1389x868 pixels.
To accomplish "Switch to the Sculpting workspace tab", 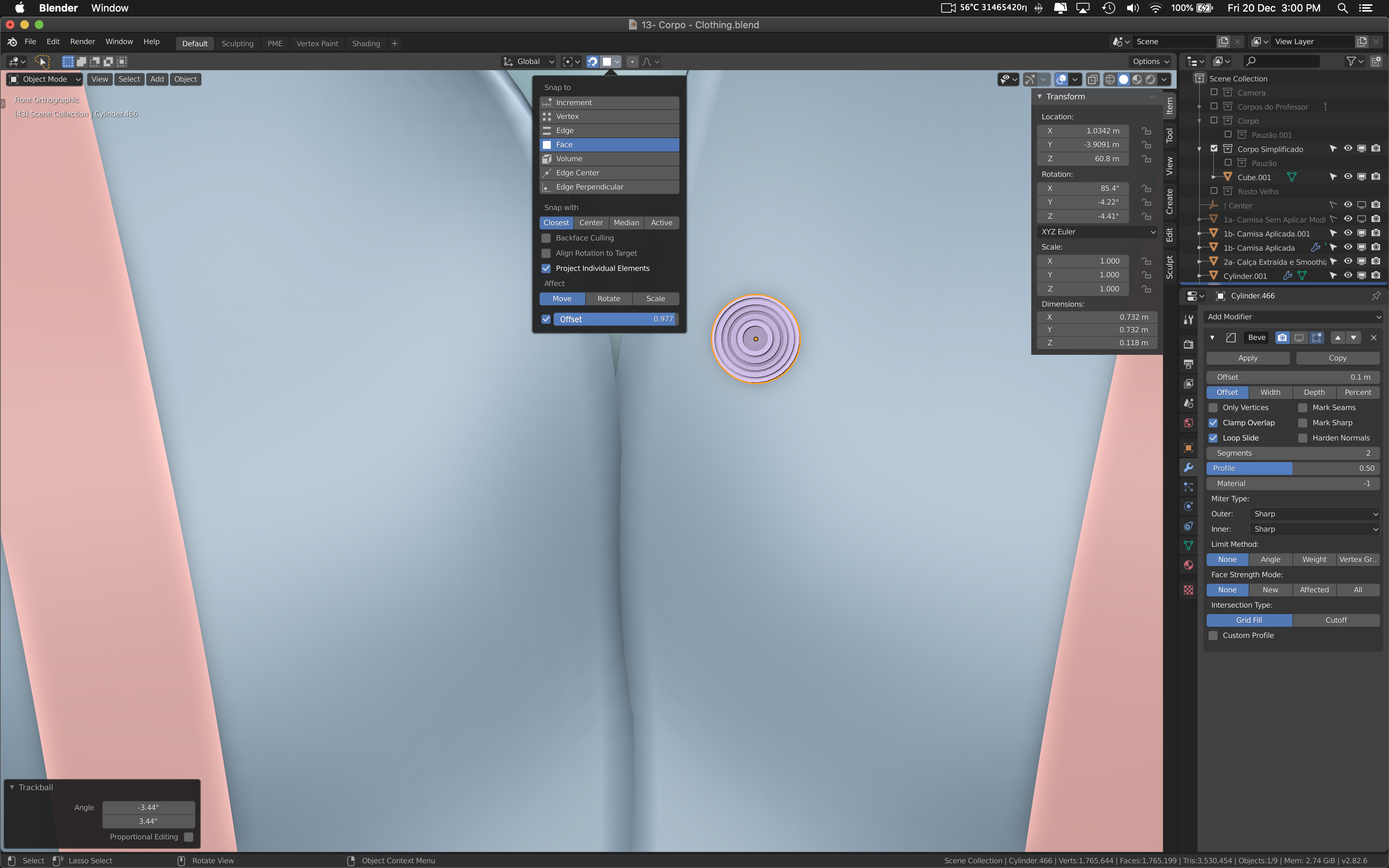I will 237,44.
